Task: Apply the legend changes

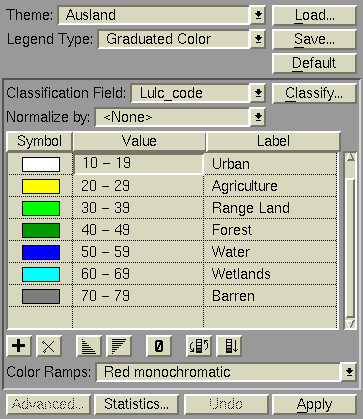Action: (x=314, y=404)
